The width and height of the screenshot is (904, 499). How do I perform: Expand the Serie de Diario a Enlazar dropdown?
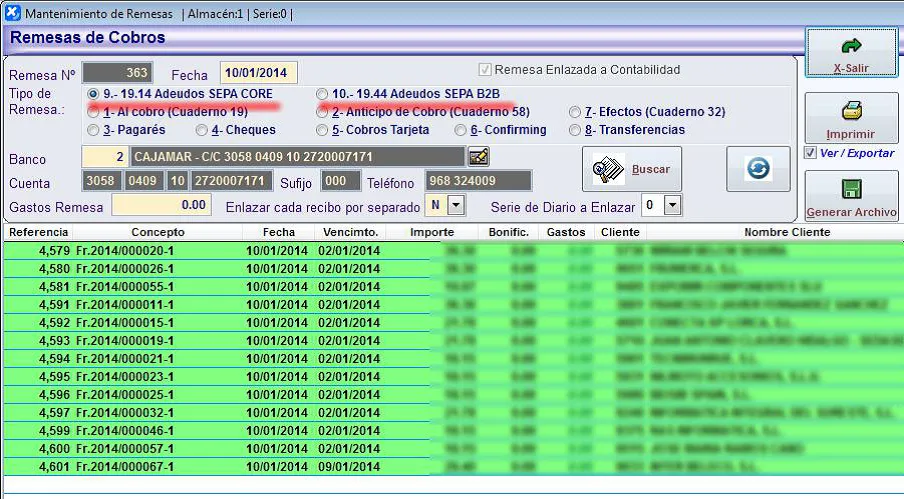tap(672, 205)
